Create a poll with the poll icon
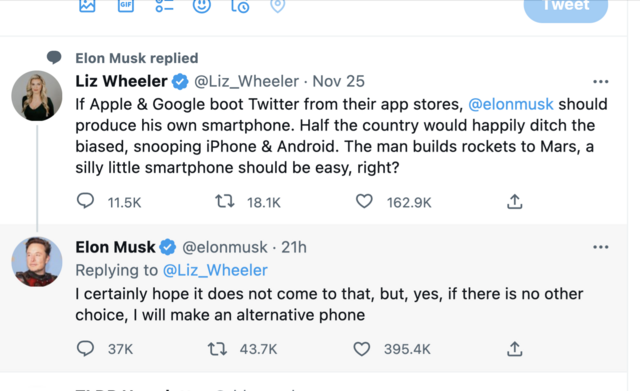640x391 pixels. point(164,5)
